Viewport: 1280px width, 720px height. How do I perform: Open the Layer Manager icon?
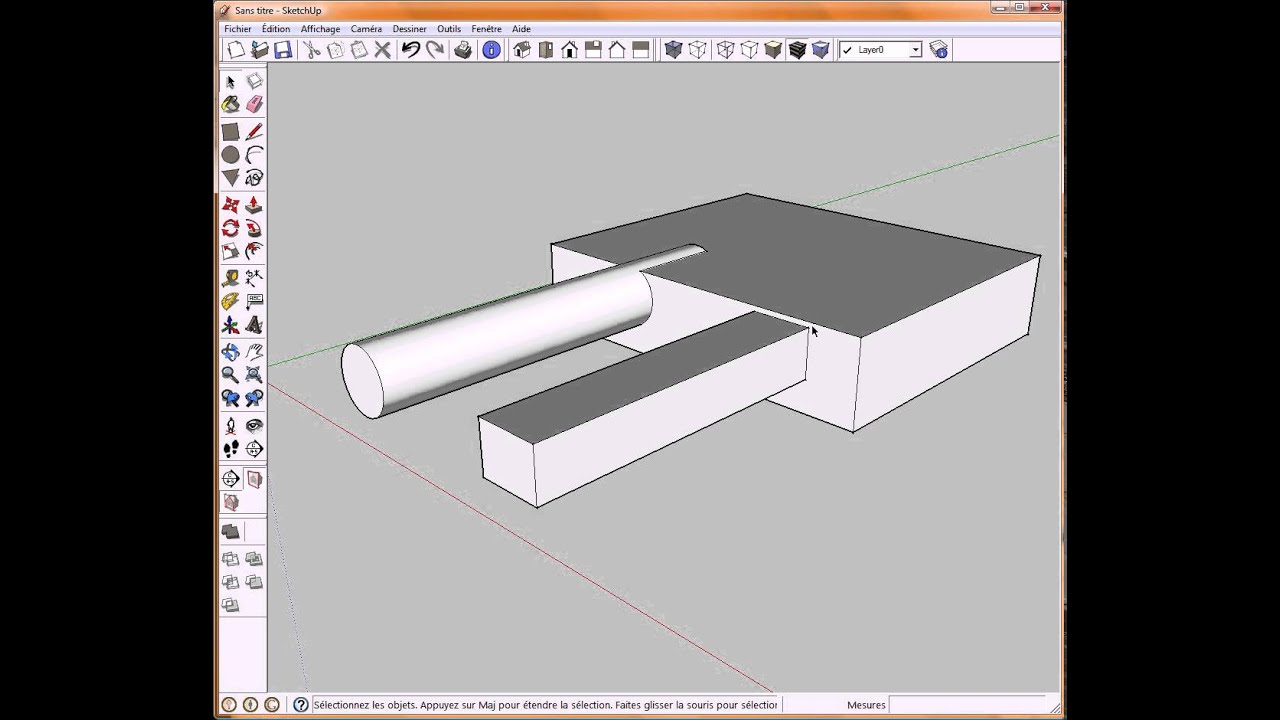tap(939, 50)
